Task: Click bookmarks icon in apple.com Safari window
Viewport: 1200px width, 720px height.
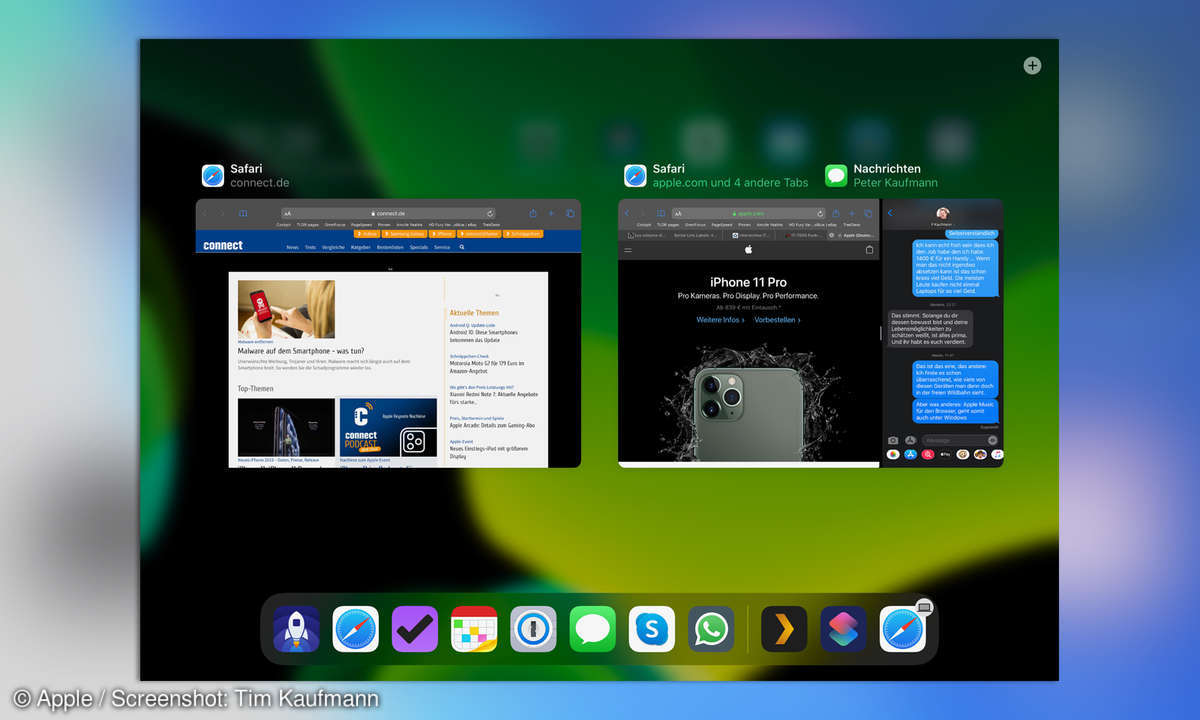Action: tap(661, 213)
